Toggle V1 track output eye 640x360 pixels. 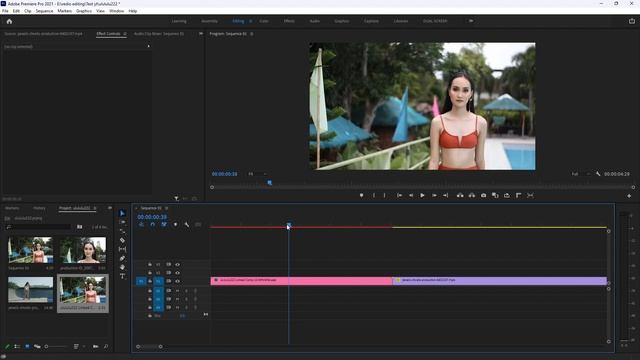[178, 281]
